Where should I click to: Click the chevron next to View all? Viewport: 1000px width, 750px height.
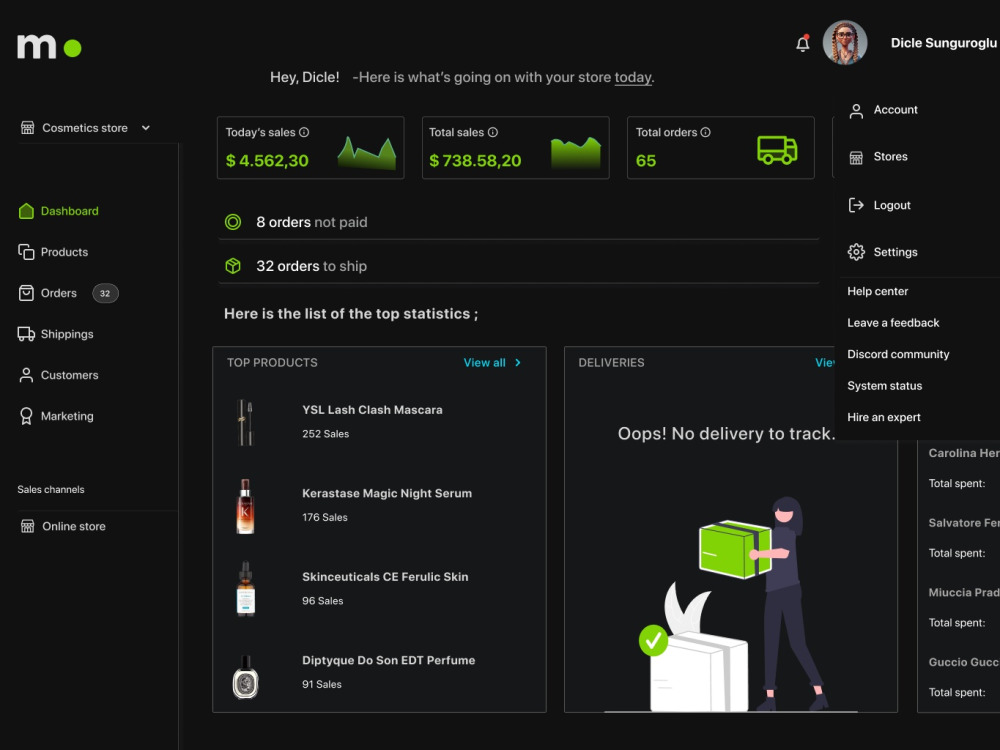click(x=518, y=362)
